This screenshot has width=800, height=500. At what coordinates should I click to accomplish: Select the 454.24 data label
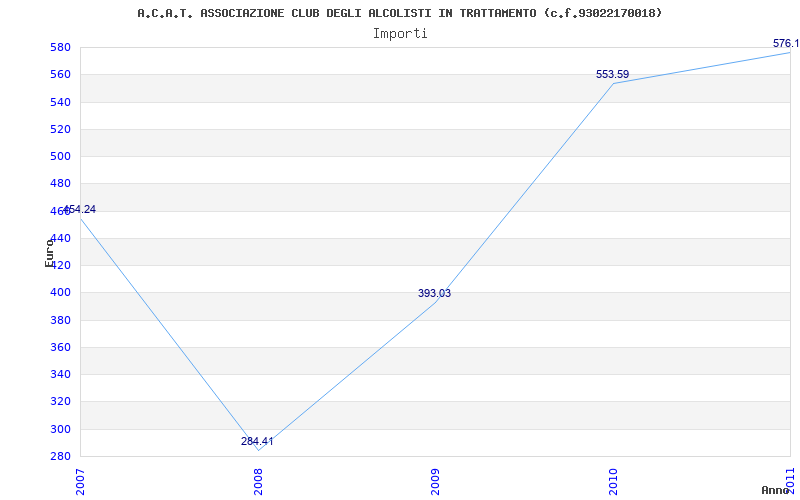[x=79, y=209]
